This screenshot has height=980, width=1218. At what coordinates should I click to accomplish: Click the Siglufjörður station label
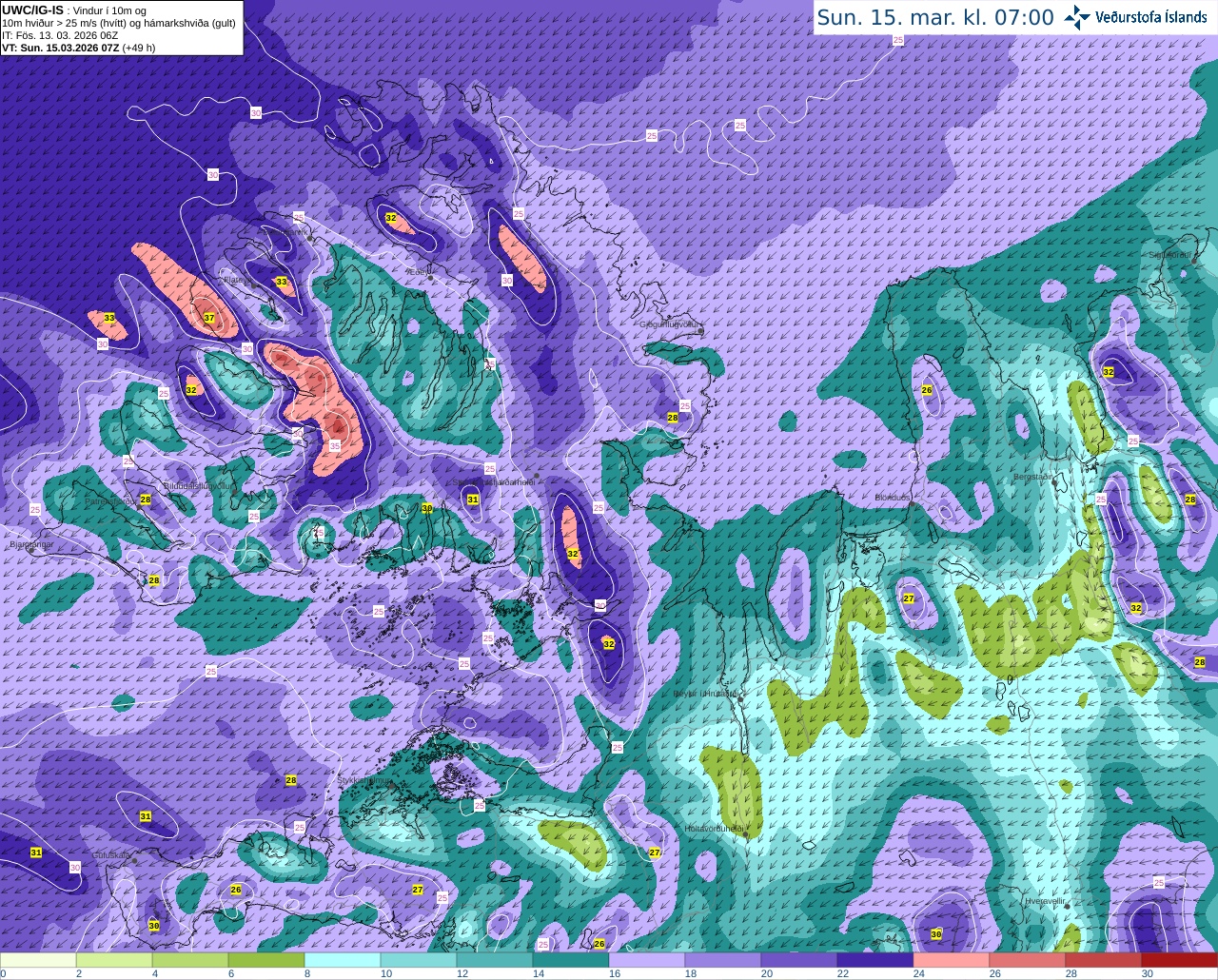click(1169, 255)
